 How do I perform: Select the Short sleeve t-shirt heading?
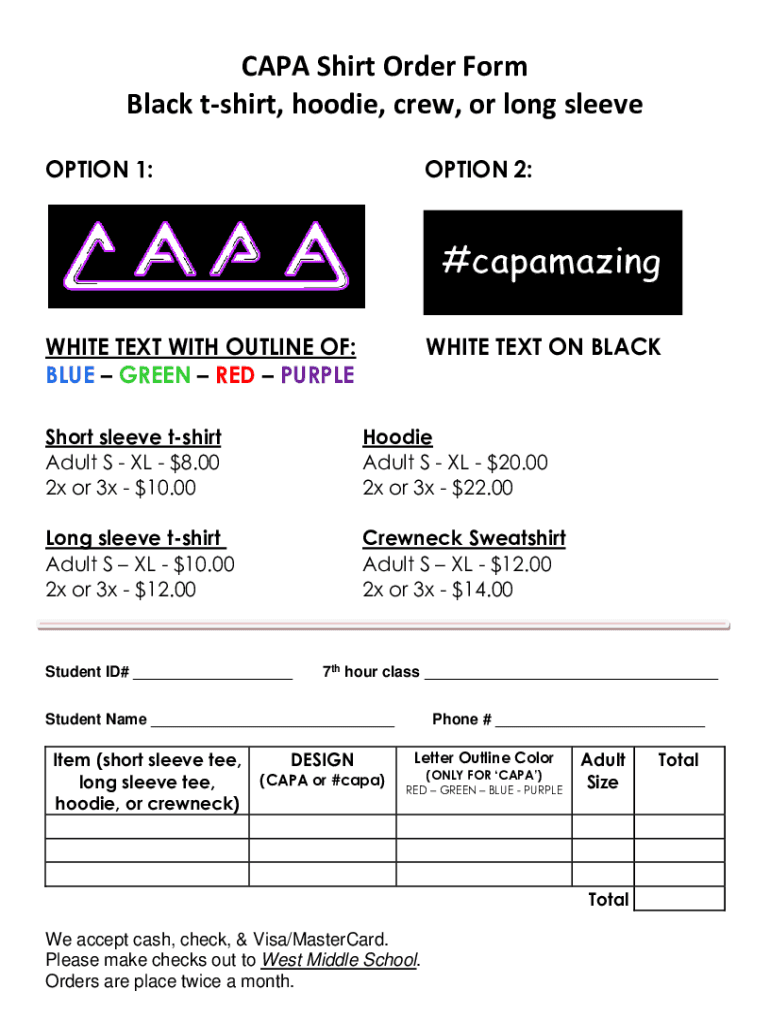point(133,437)
